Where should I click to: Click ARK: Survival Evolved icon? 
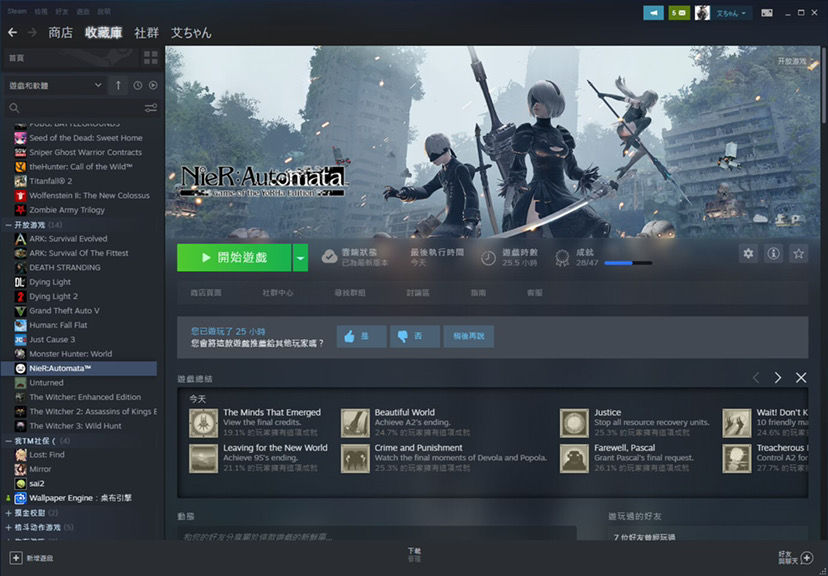(20, 239)
